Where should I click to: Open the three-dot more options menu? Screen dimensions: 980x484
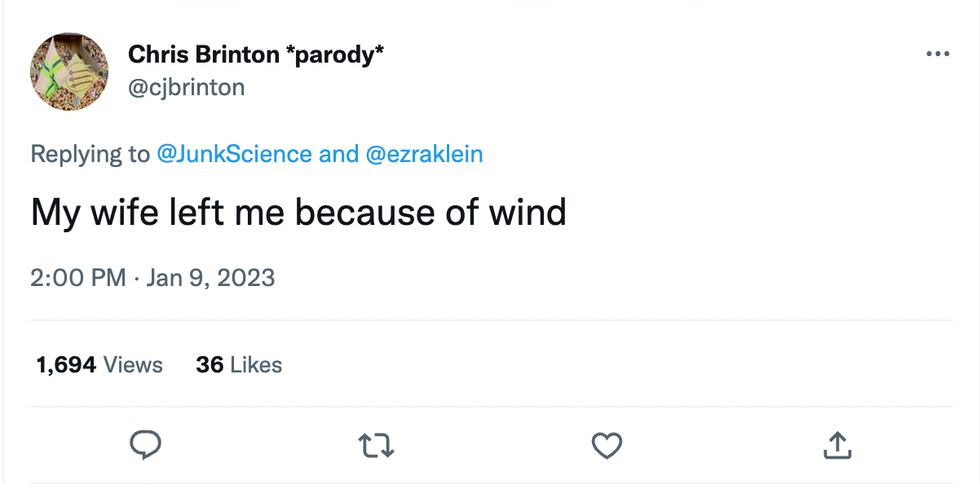pos(937,54)
